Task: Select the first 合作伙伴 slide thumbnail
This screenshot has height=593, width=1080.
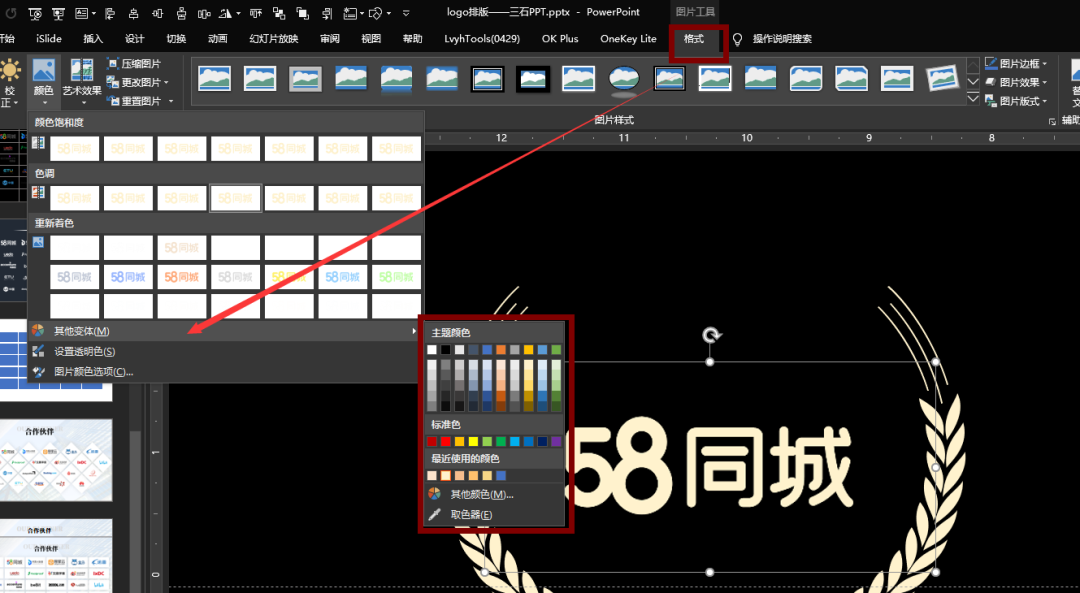Action: pos(56,460)
